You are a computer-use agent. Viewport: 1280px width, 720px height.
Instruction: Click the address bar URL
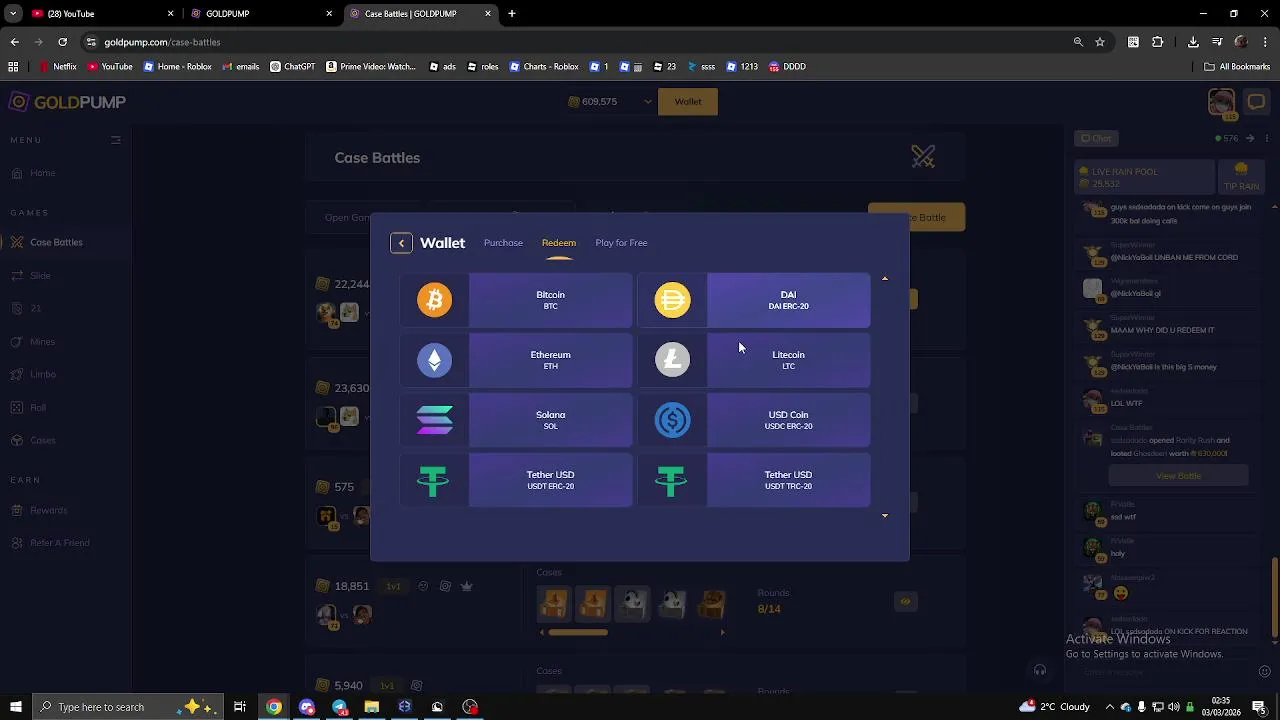(162, 42)
